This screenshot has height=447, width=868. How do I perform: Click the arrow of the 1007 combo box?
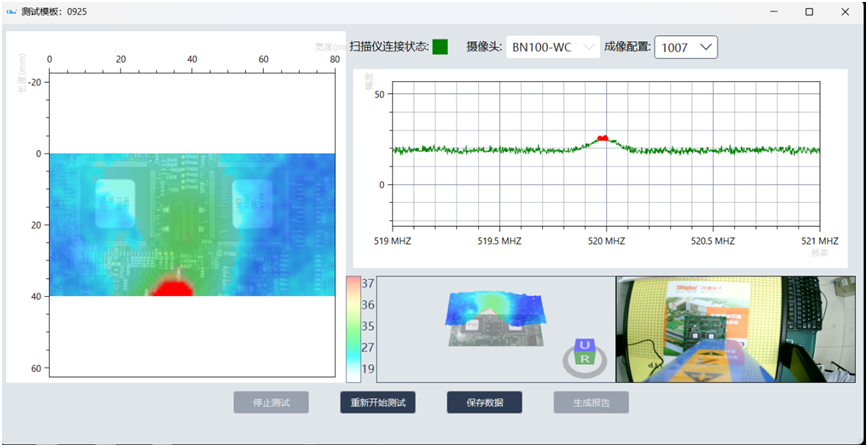(x=706, y=47)
